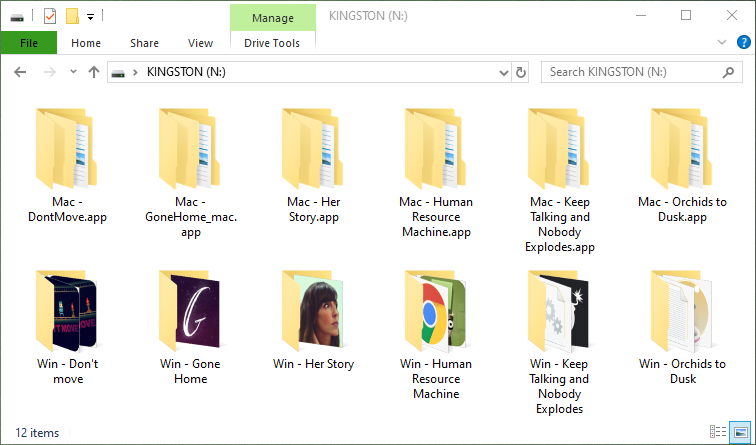
Task: Click the Manage contextual tab
Action: pos(273,18)
